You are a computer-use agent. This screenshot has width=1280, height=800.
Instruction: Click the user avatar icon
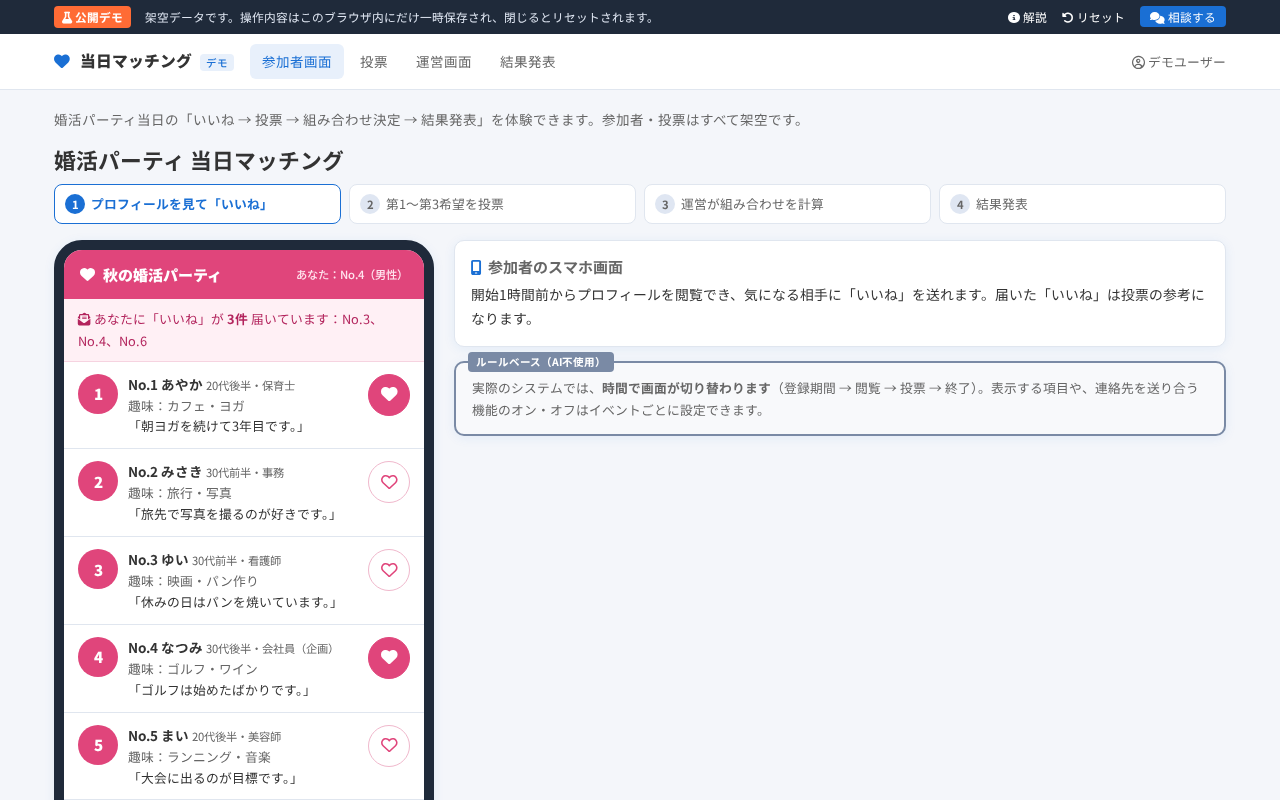(x=1138, y=62)
